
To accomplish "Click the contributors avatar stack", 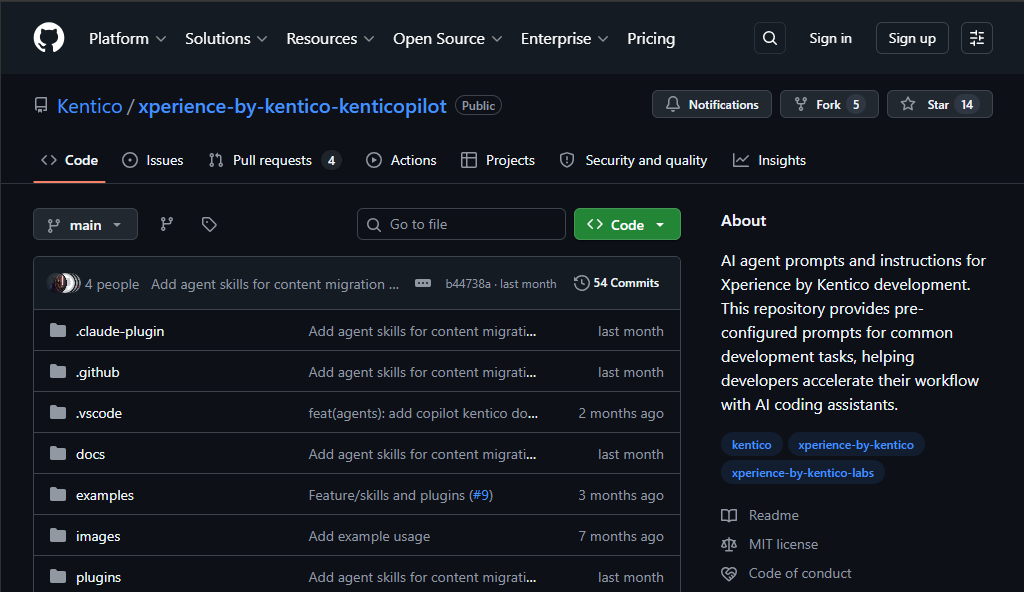I will [x=64, y=284].
